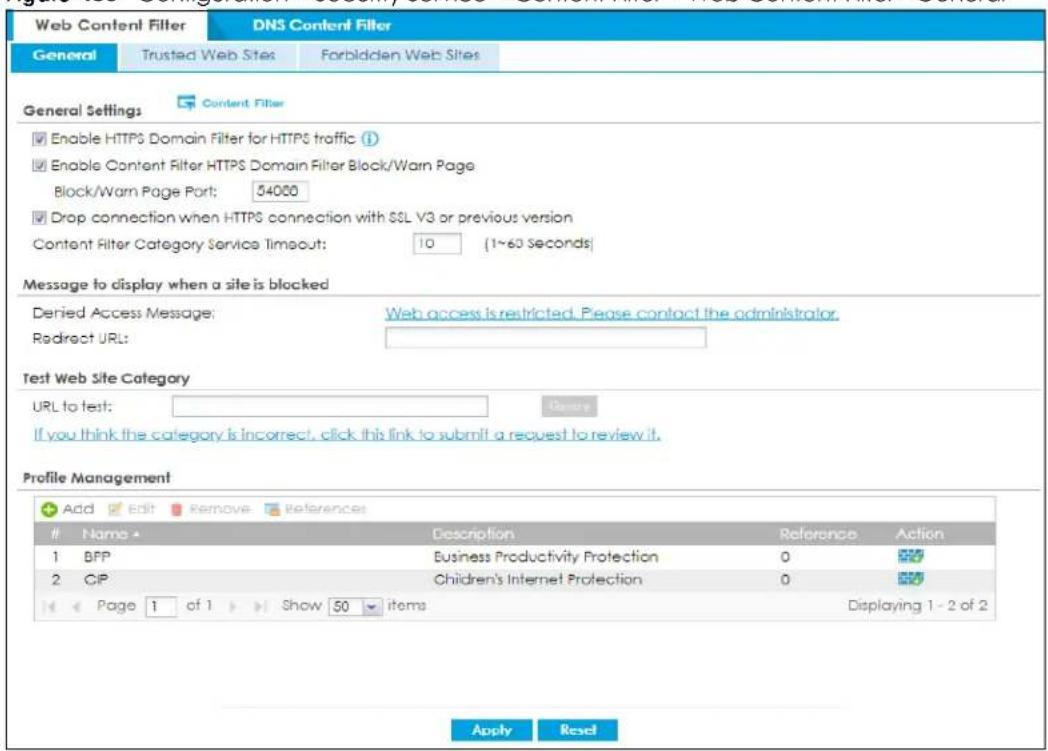Open the Trusted Web Sites sub-tab
1048x751 pixels.
[208, 55]
